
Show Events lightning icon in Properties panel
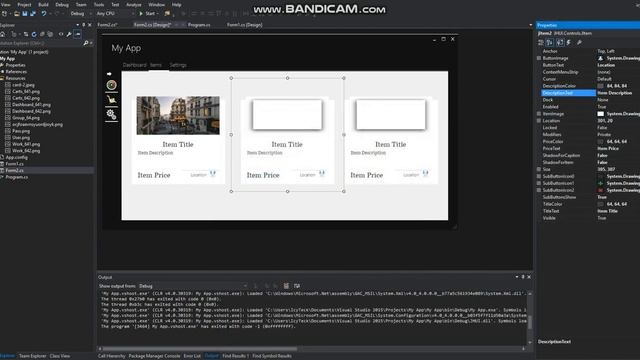point(569,42)
